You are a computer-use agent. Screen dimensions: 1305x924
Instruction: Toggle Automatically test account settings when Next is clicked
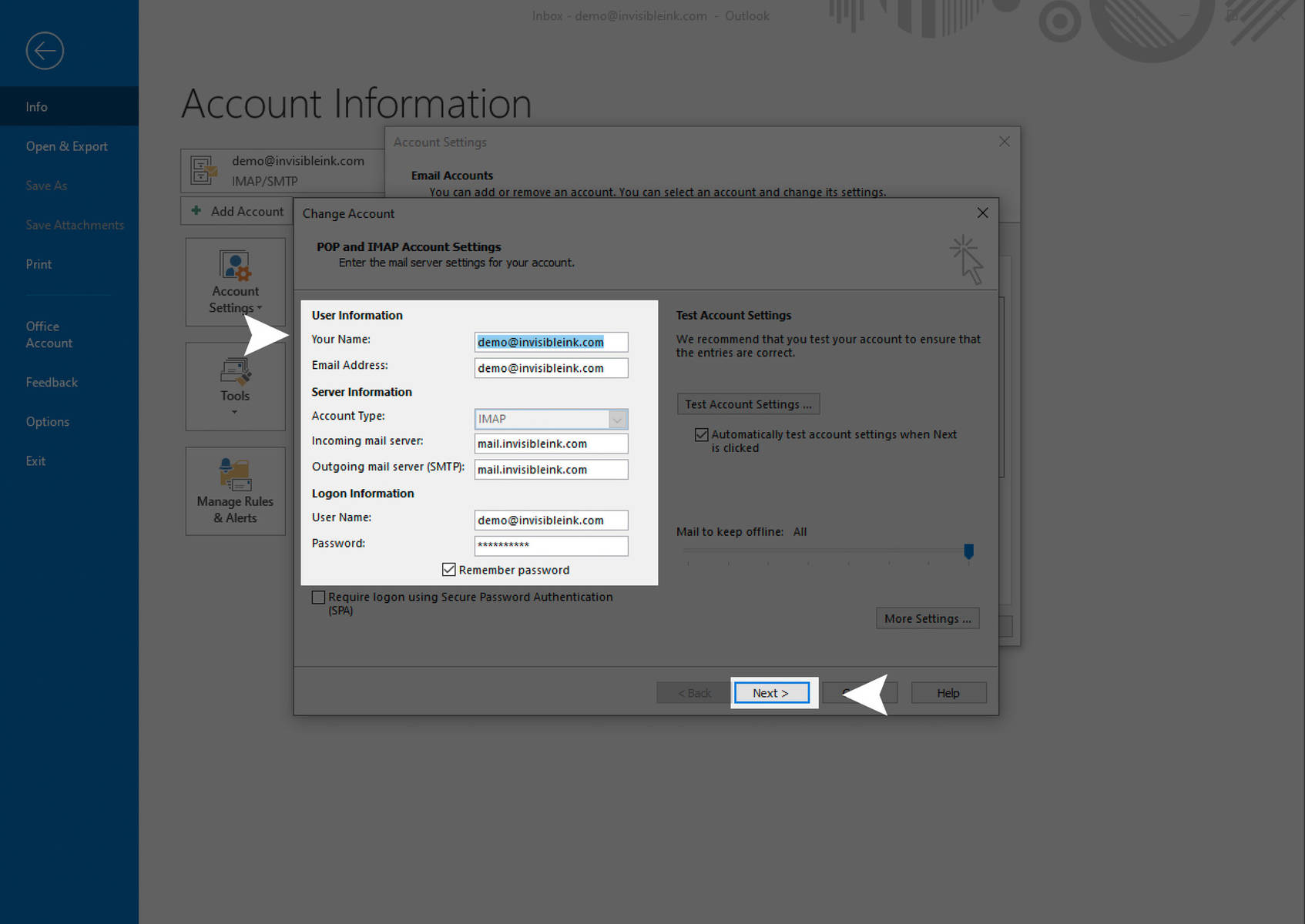pos(701,435)
